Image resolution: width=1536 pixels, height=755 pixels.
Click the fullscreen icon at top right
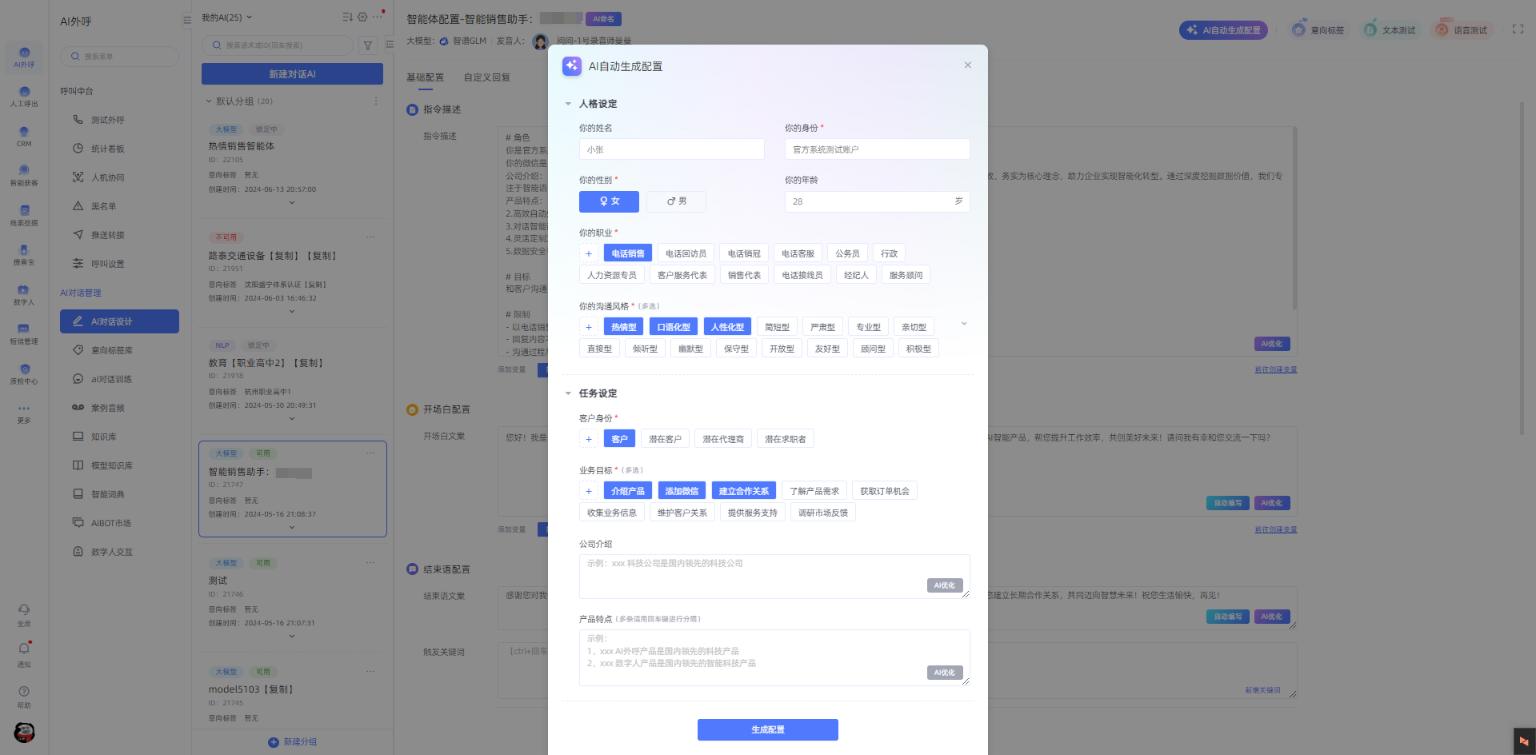click(1517, 30)
